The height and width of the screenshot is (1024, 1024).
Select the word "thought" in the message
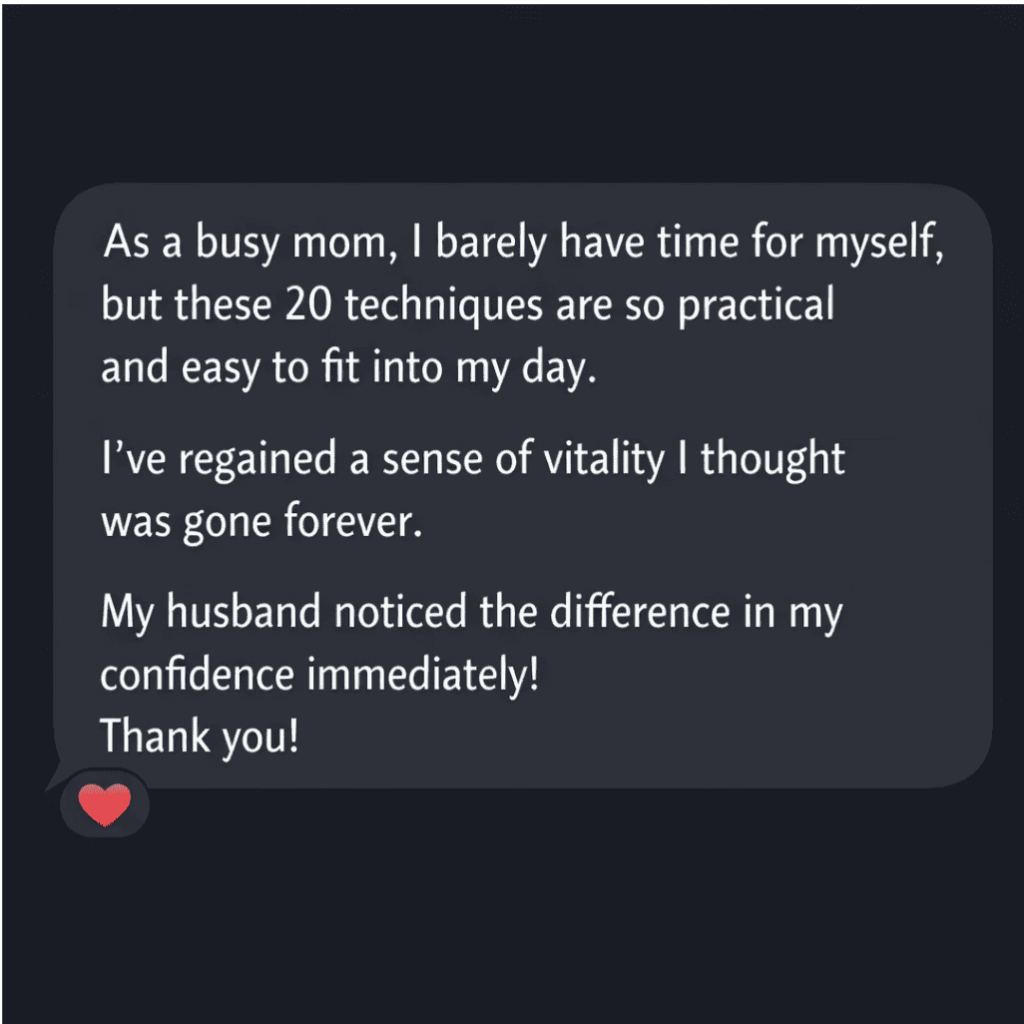coord(772,461)
